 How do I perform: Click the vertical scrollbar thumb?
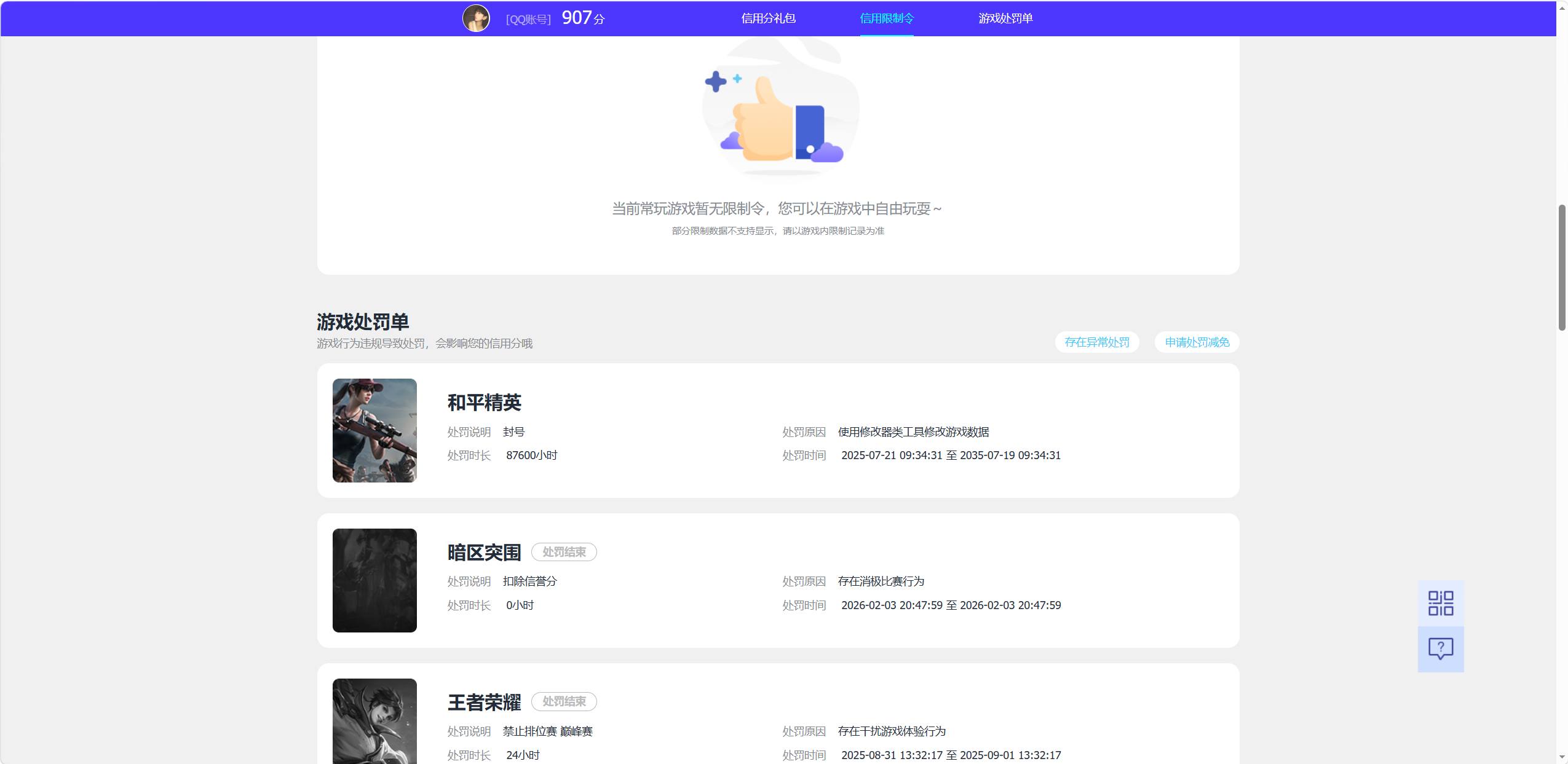click(1562, 267)
